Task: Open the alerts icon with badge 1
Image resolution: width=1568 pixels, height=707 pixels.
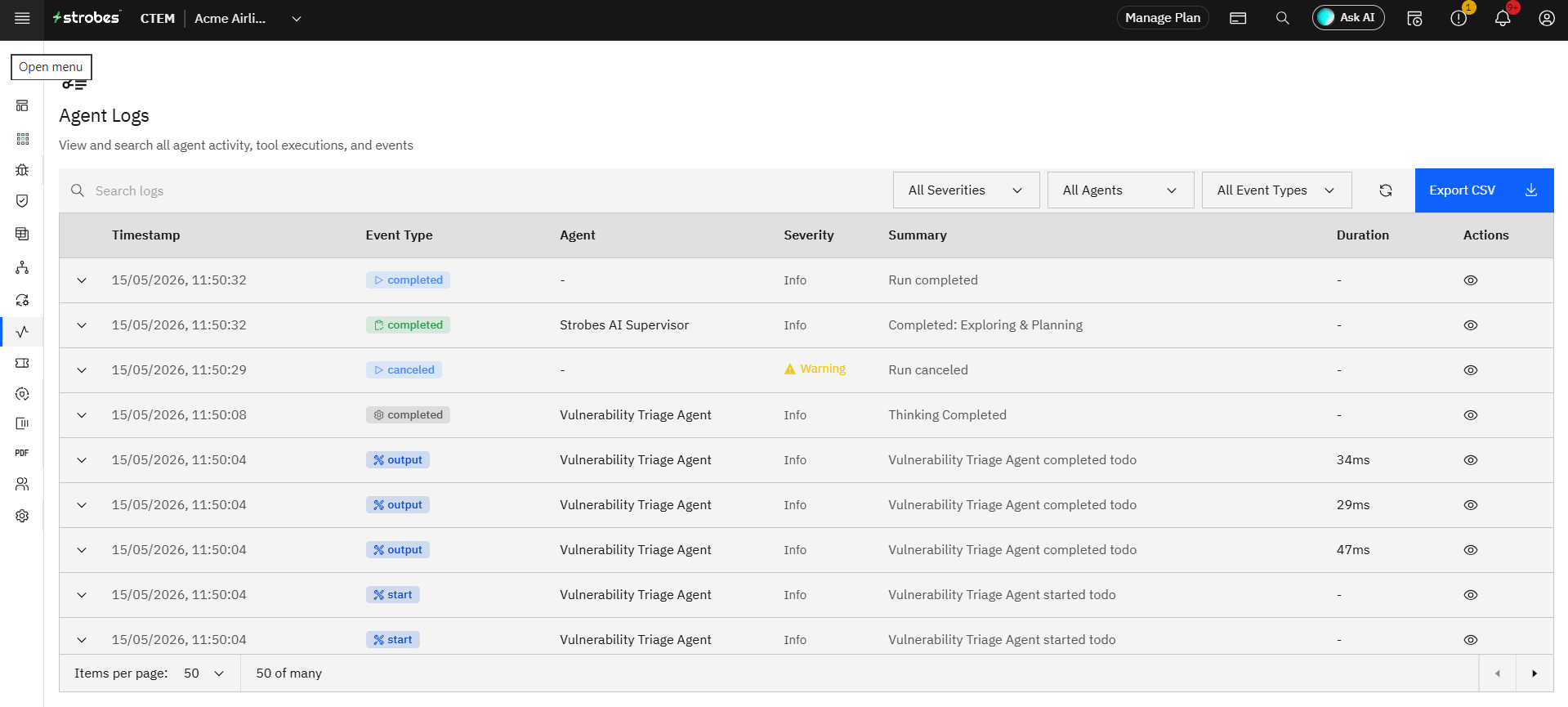Action: 1459,18
